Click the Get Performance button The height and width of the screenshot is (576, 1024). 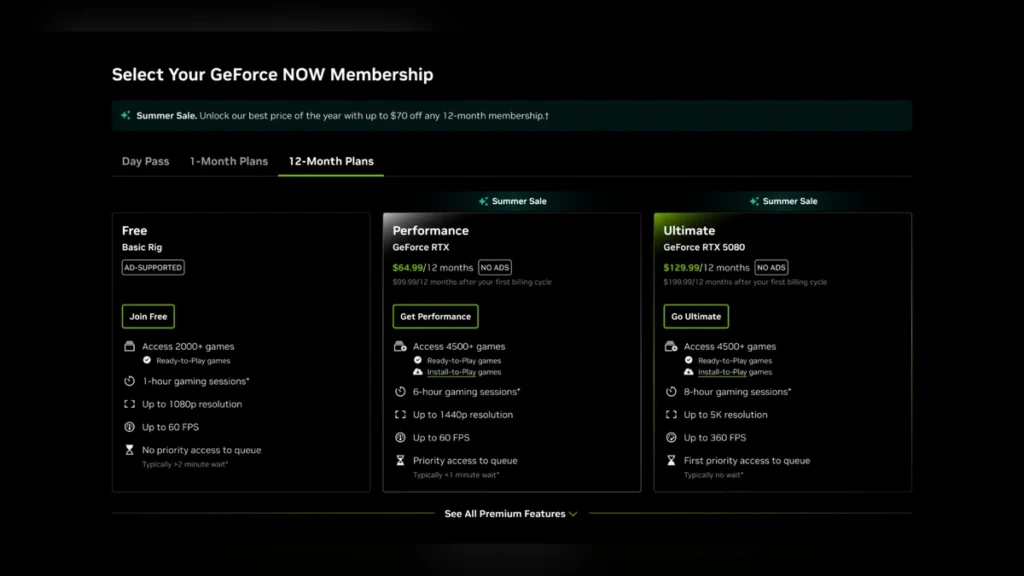click(x=436, y=316)
